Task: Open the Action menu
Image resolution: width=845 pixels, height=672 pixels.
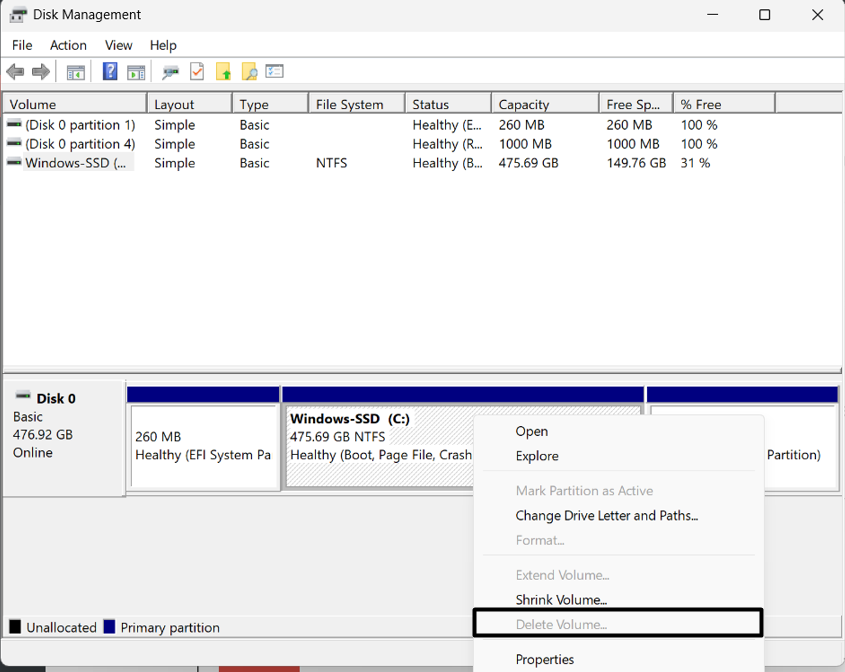Action: pyautogui.click(x=68, y=45)
